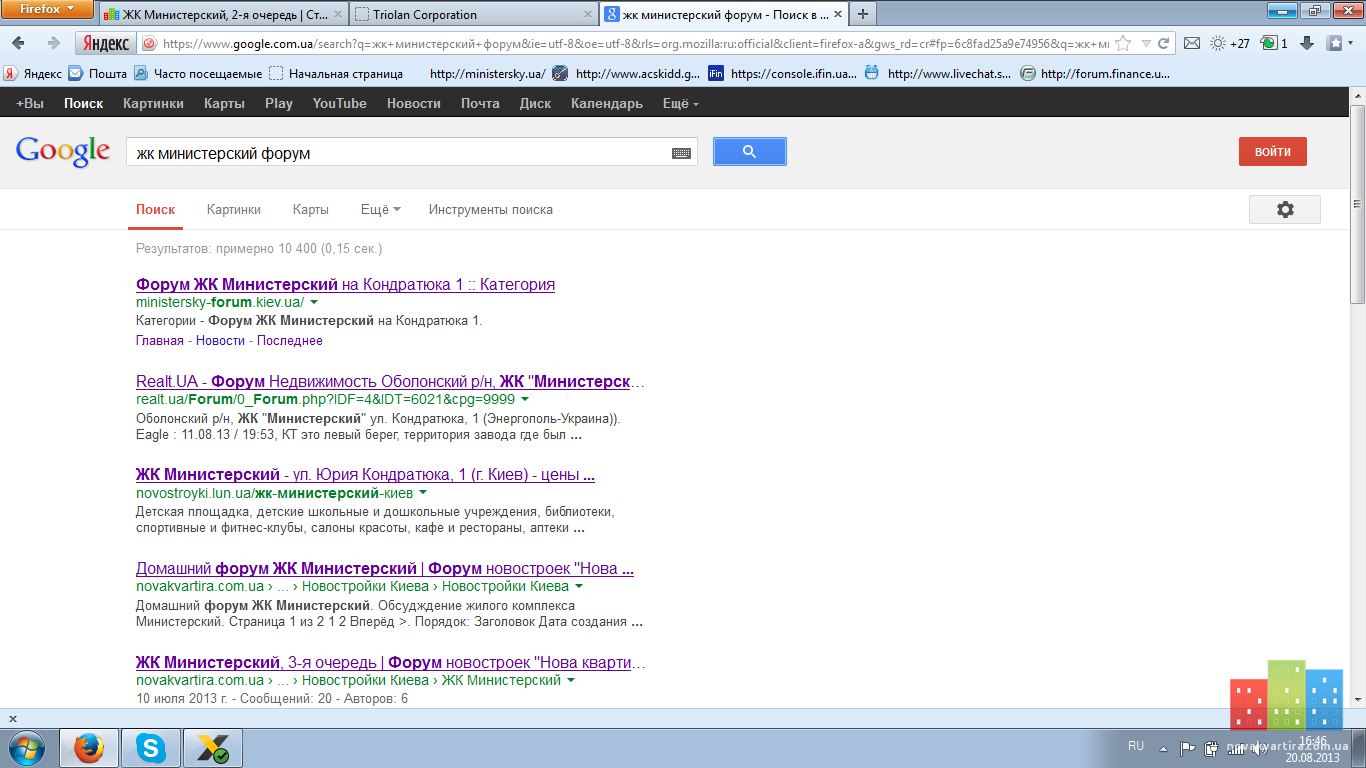Click the Windows Start button
This screenshot has height=768, width=1366.
tap(27, 748)
